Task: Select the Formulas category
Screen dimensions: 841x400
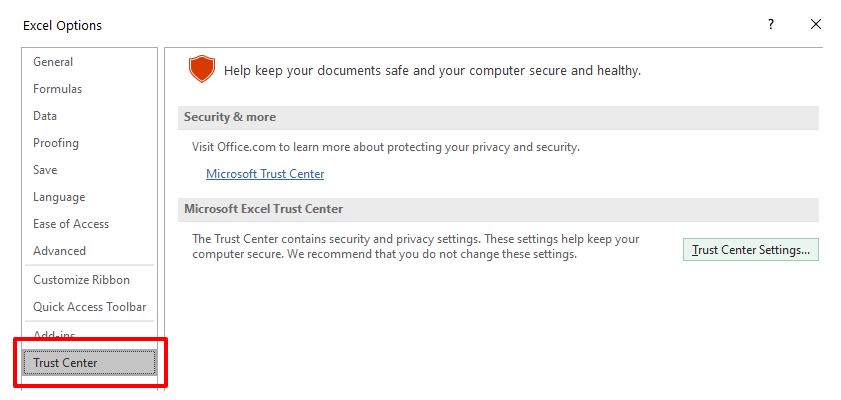Action: [57, 89]
